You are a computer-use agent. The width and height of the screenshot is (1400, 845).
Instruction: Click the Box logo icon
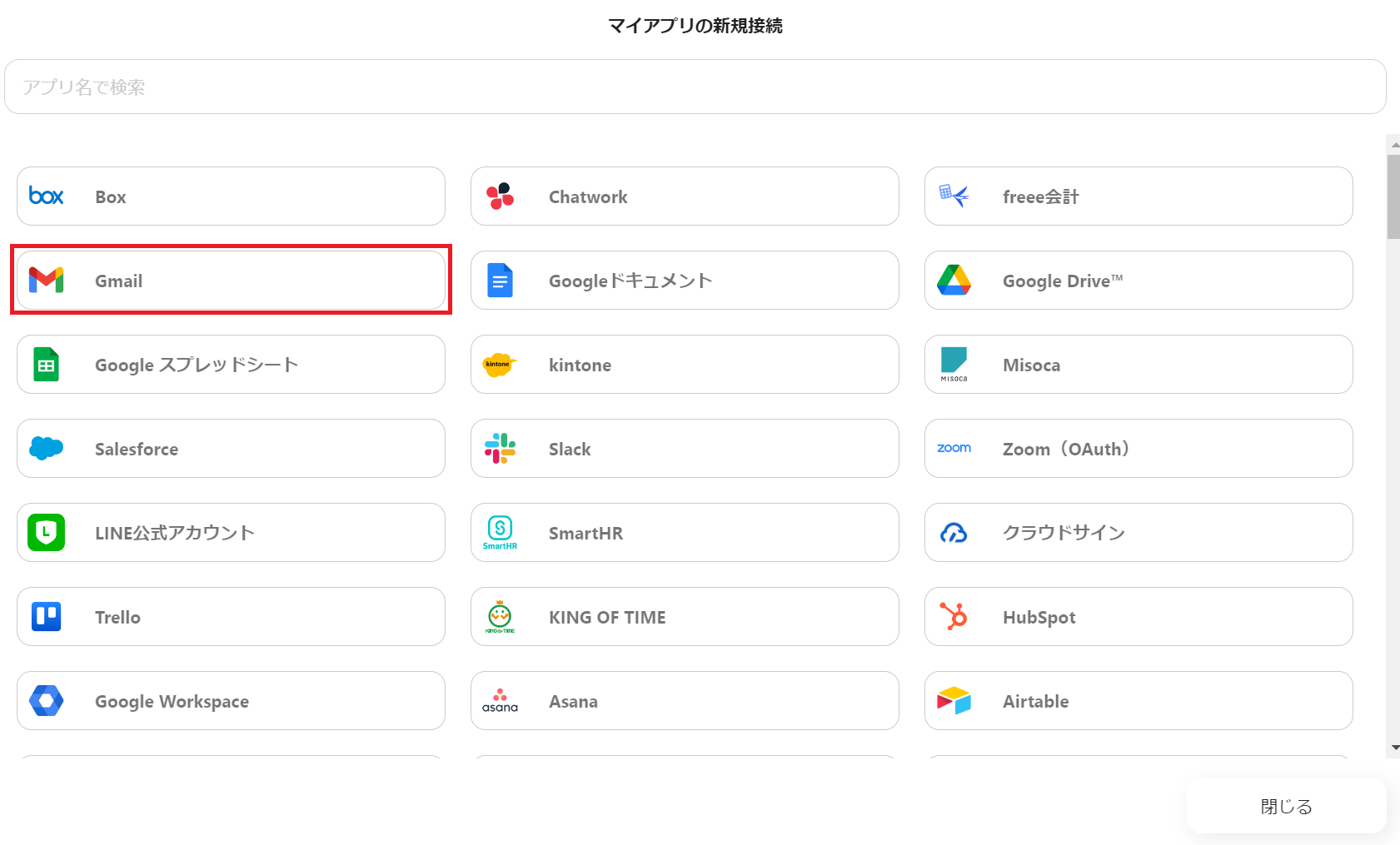coord(46,196)
